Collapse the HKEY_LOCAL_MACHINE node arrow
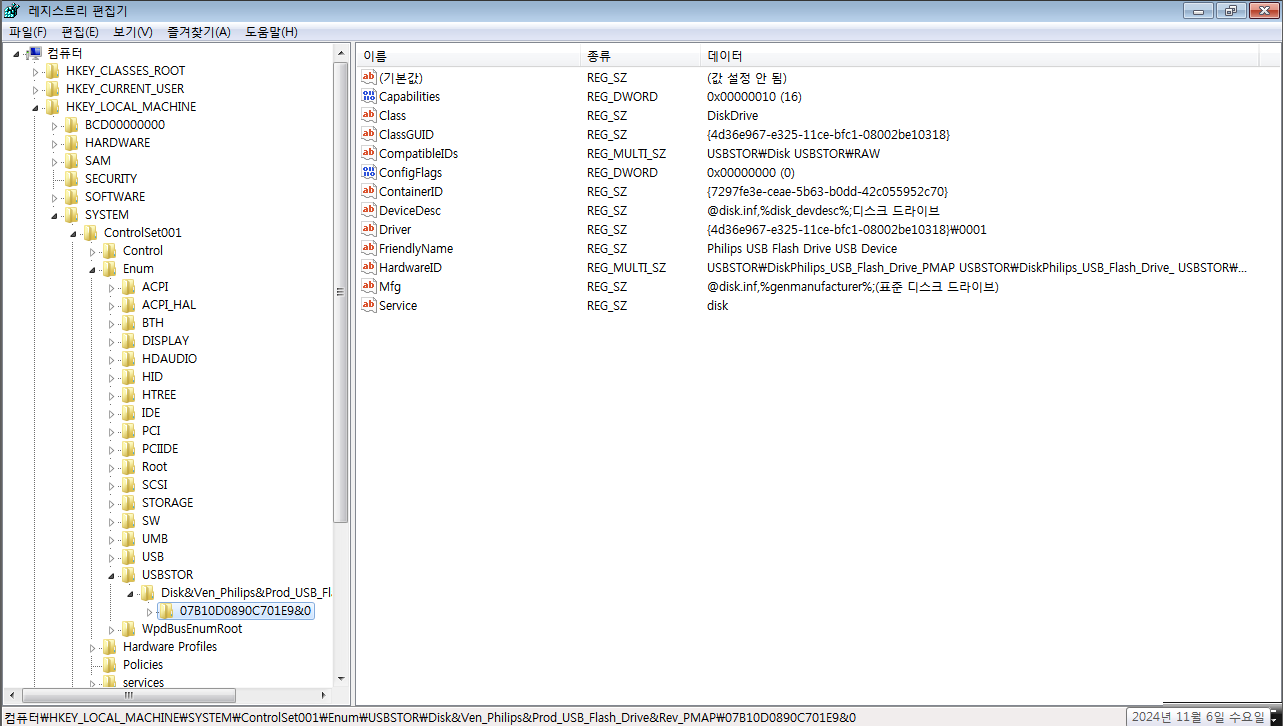The height and width of the screenshot is (726, 1283). point(36,108)
